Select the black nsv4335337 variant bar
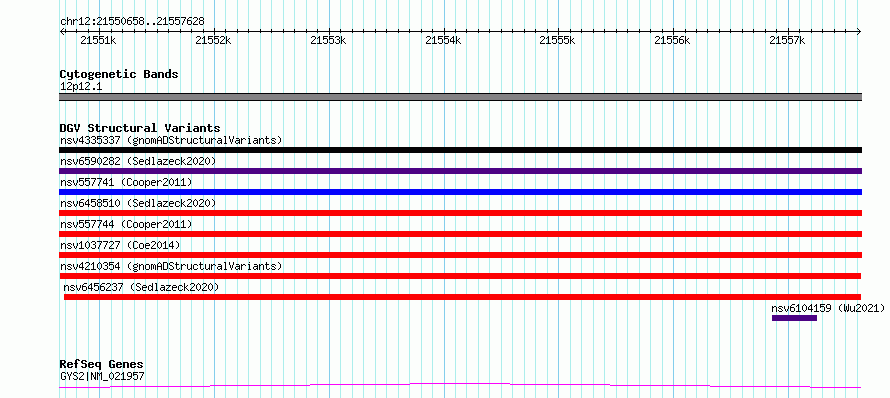890x398 pixels. point(460,150)
